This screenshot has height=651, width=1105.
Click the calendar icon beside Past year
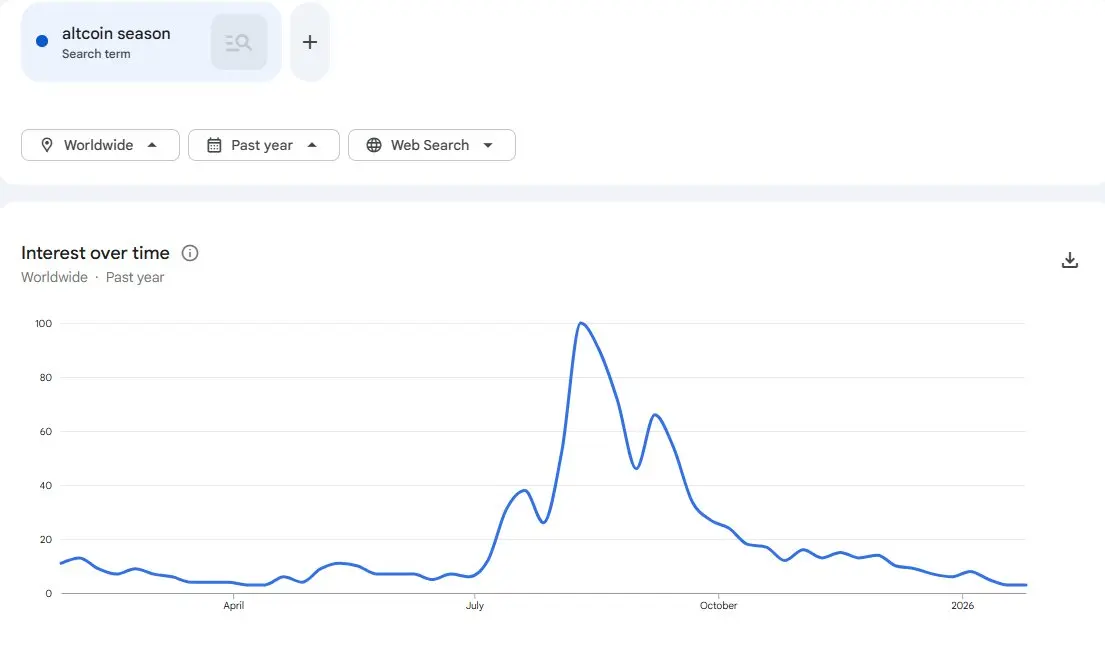[214, 145]
